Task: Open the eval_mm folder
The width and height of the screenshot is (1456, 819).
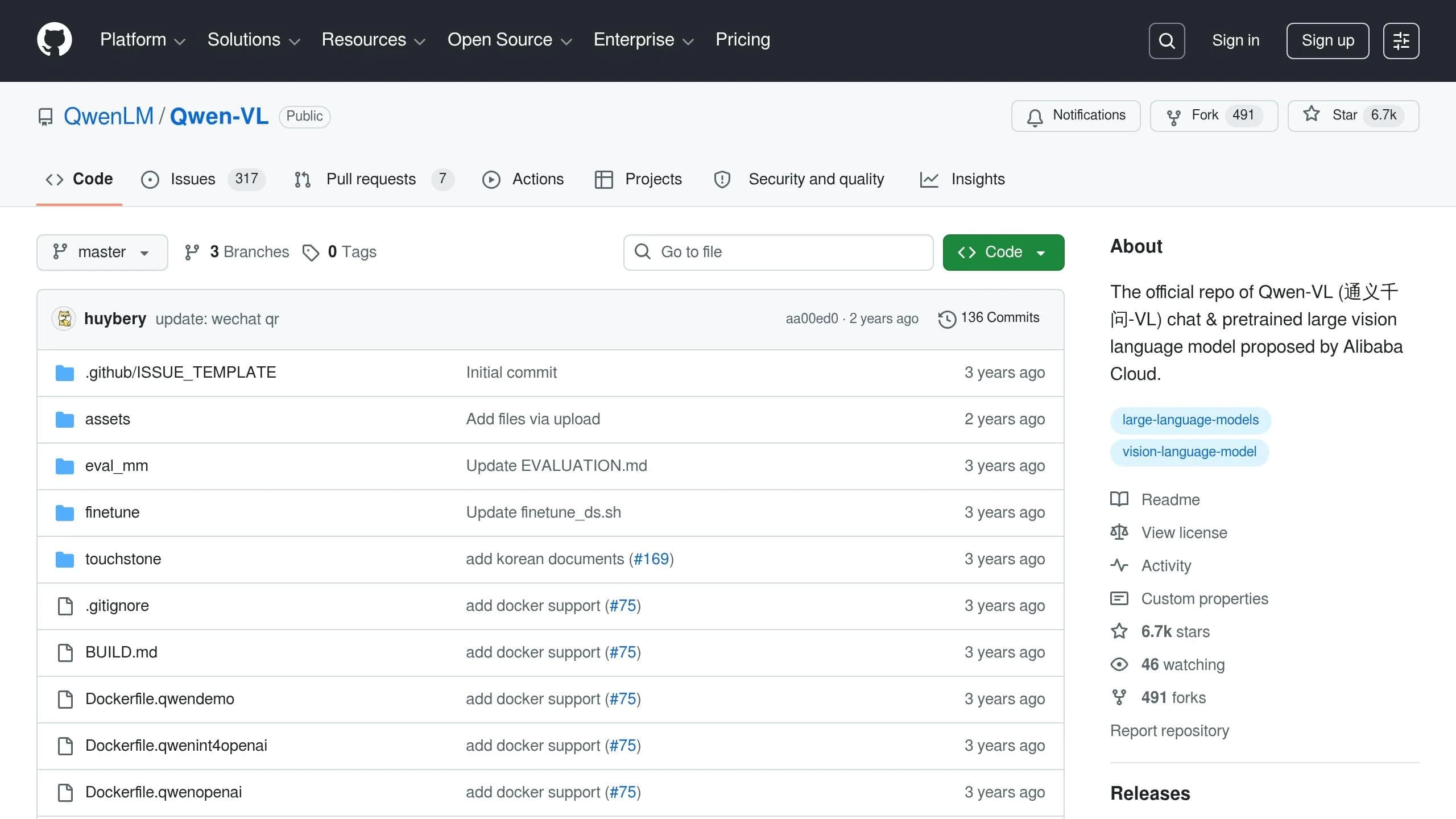Action: [x=117, y=466]
